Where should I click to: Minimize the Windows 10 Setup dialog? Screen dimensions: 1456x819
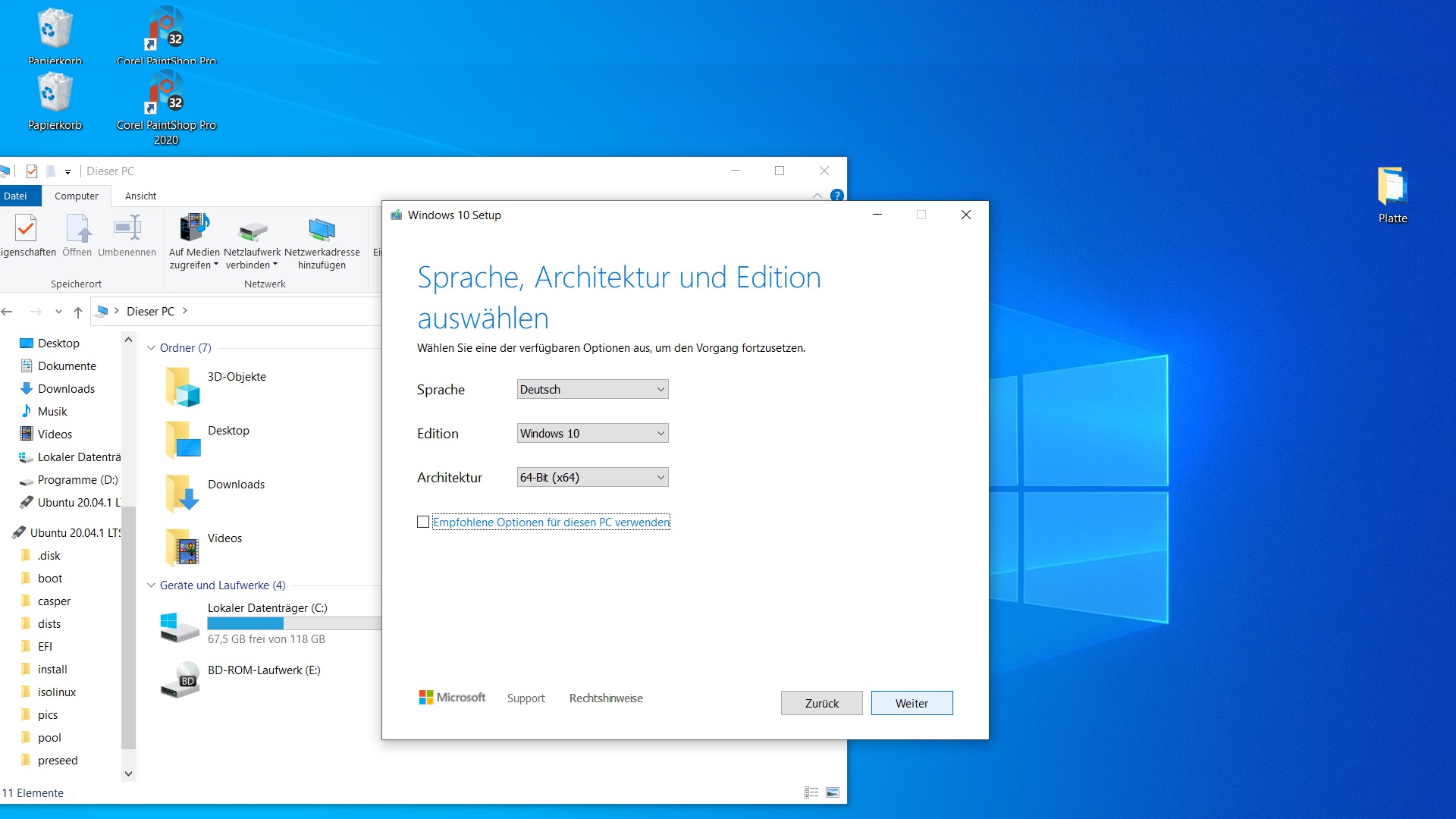pos(877,215)
